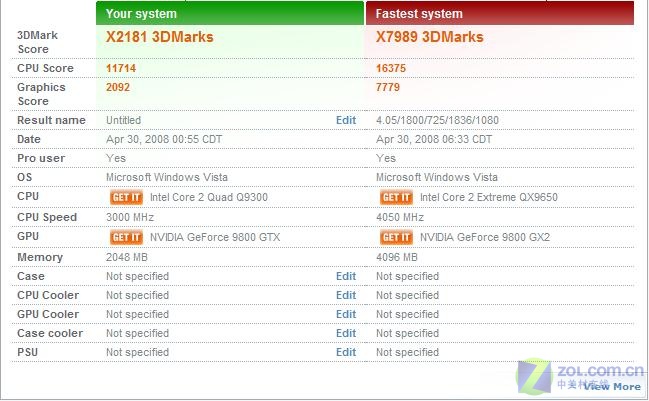Click the Graphics Score row label
649x401 pixels.
pyautogui.click(x=41, y=94)
